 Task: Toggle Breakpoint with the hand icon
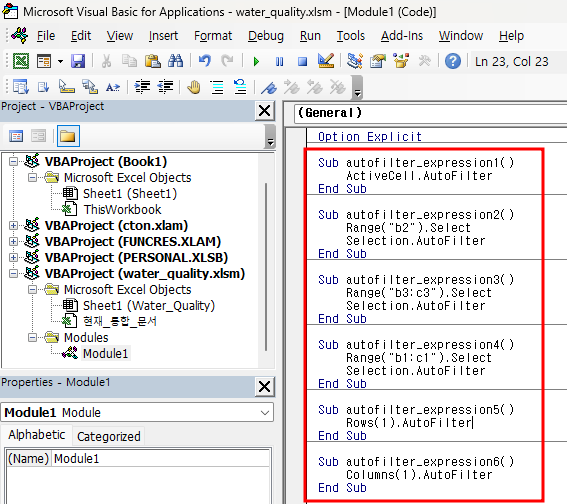click(x=194, y=87)
